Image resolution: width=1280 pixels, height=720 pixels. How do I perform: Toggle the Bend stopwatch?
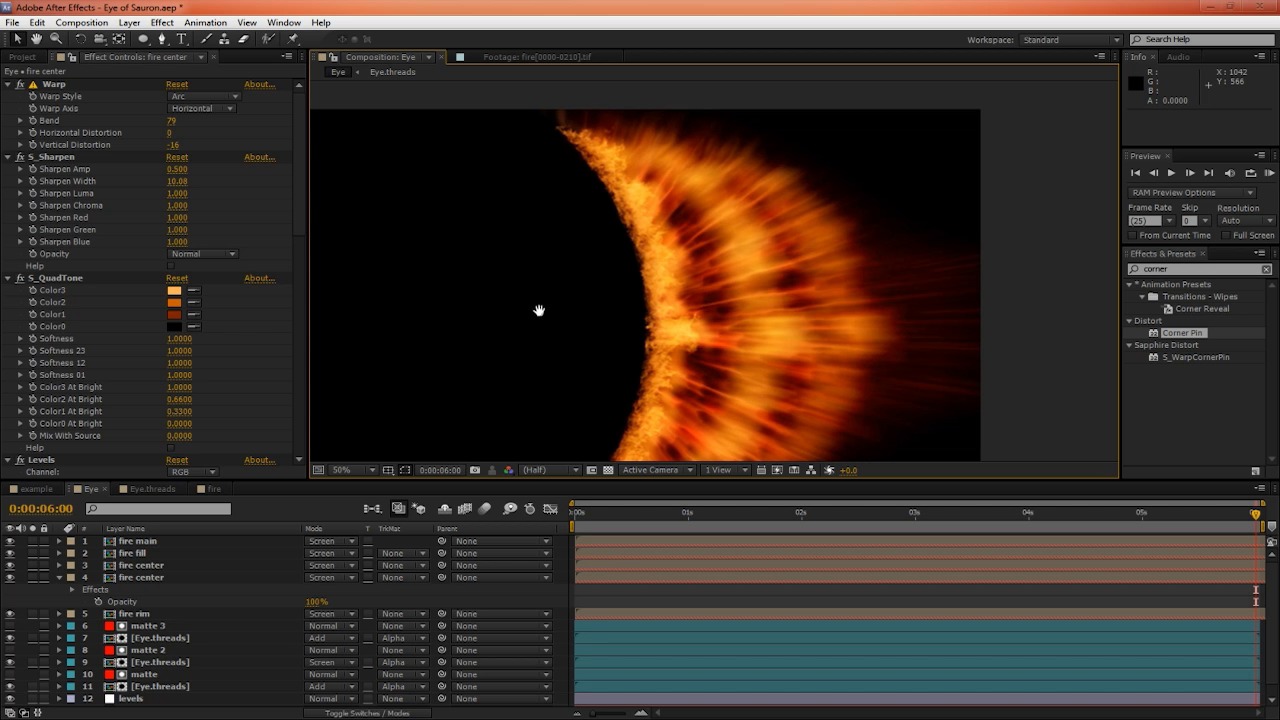pyautogui.click(x=32, y=120)
